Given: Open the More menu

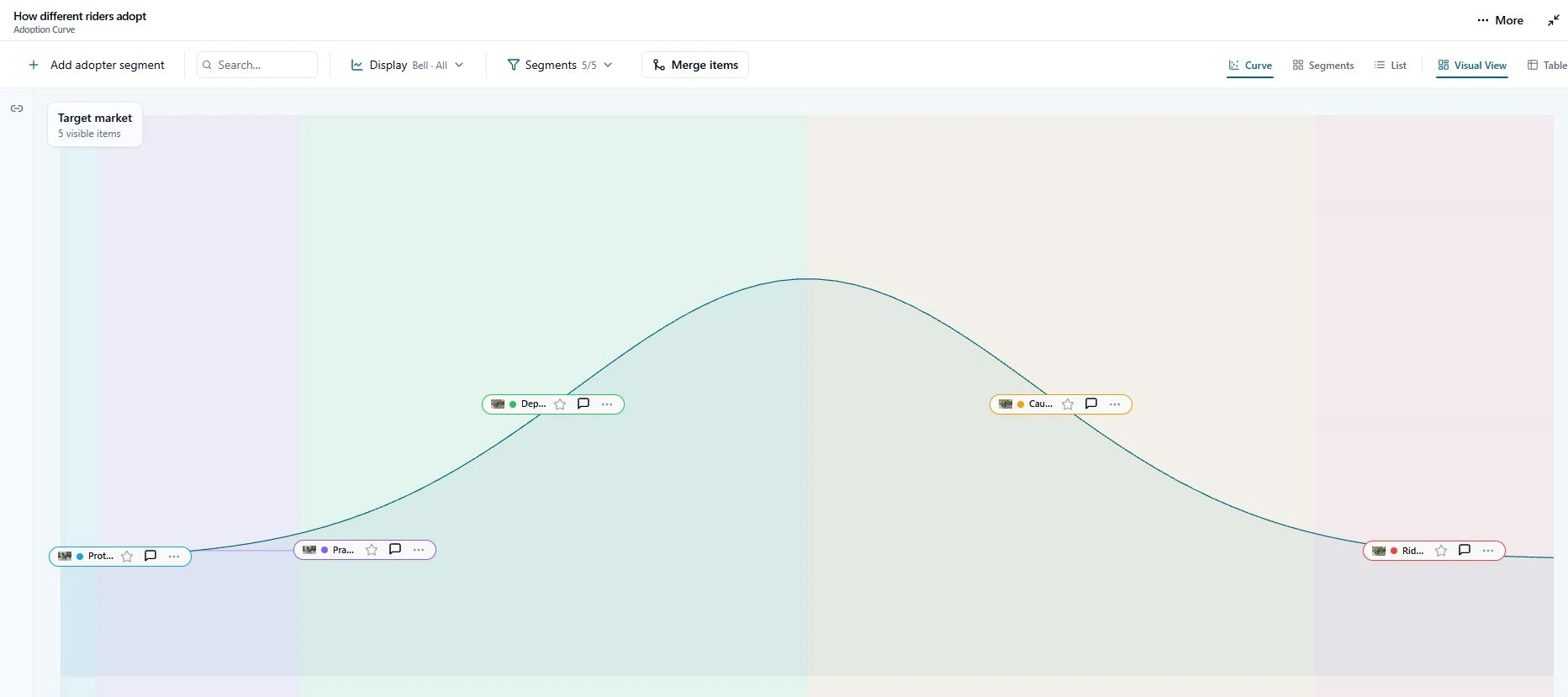Looking at the screenshot, I should (x=1501, y=20).
